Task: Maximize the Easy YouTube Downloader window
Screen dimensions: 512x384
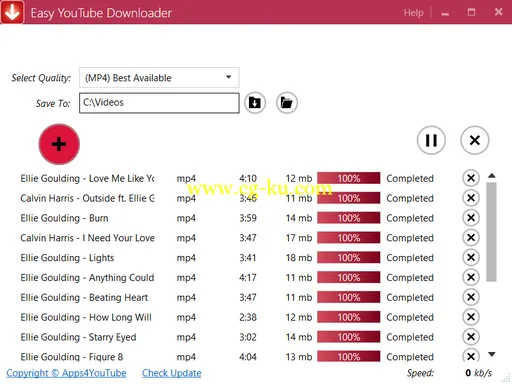Action: pyautogui.click(x=471, y=12)
